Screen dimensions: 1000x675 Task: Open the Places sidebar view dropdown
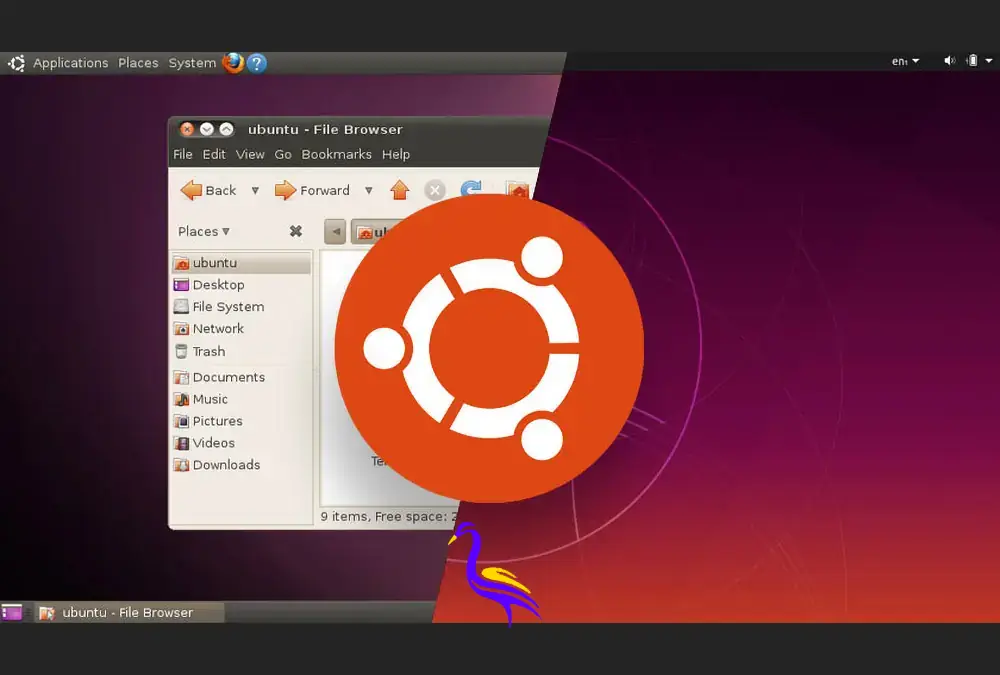(204, 232)
